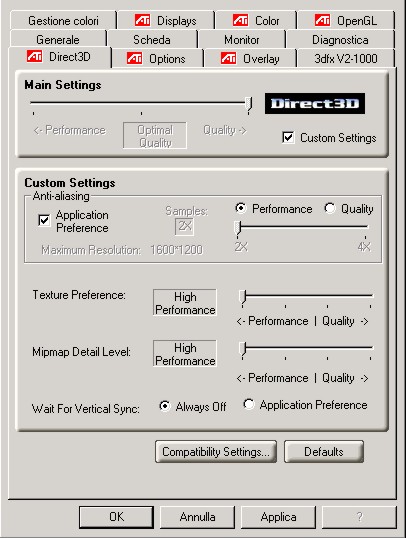This screenshot has height=538, width=406.
Task: Select the anti-aliasing Quality radio button
Action: pyautogui.click(x=329, y=208)
